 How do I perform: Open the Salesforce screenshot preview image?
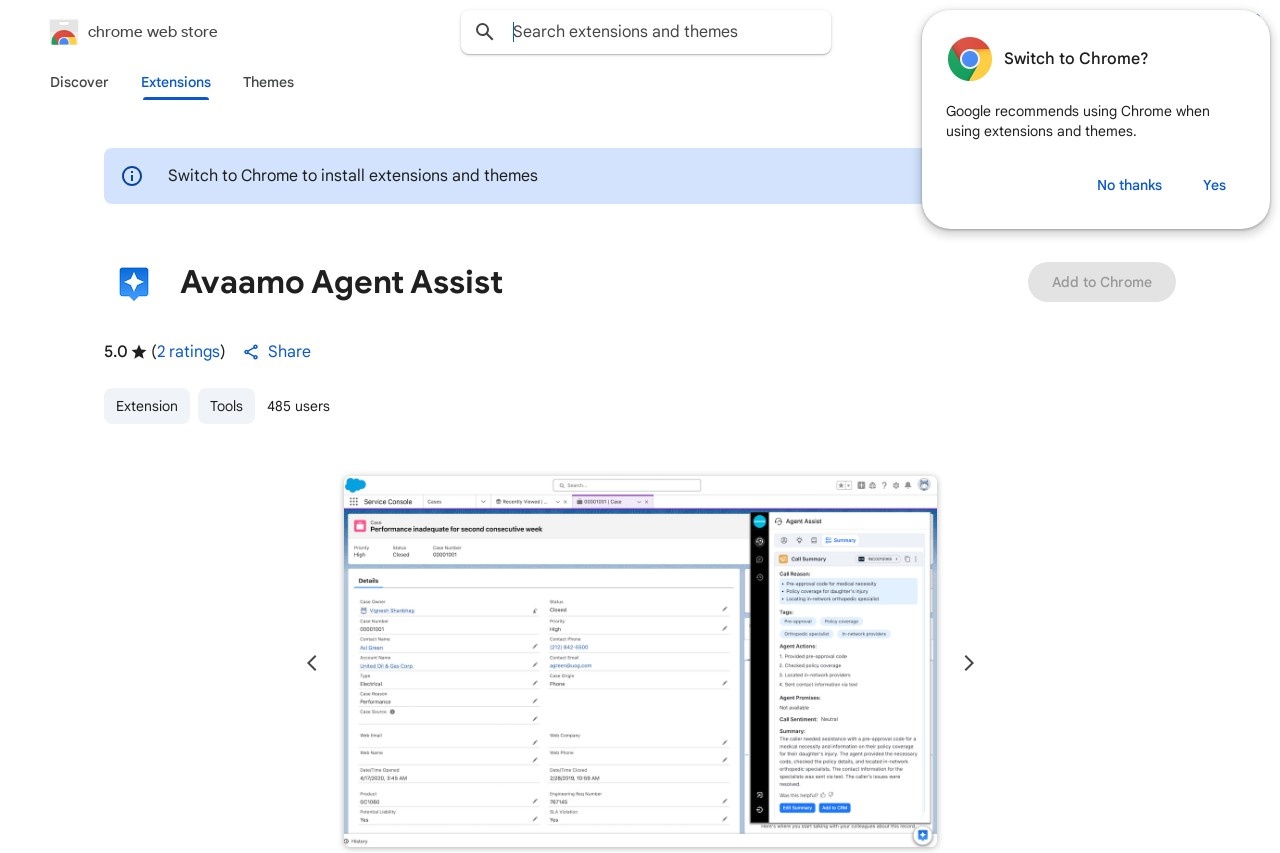[640, 662]
